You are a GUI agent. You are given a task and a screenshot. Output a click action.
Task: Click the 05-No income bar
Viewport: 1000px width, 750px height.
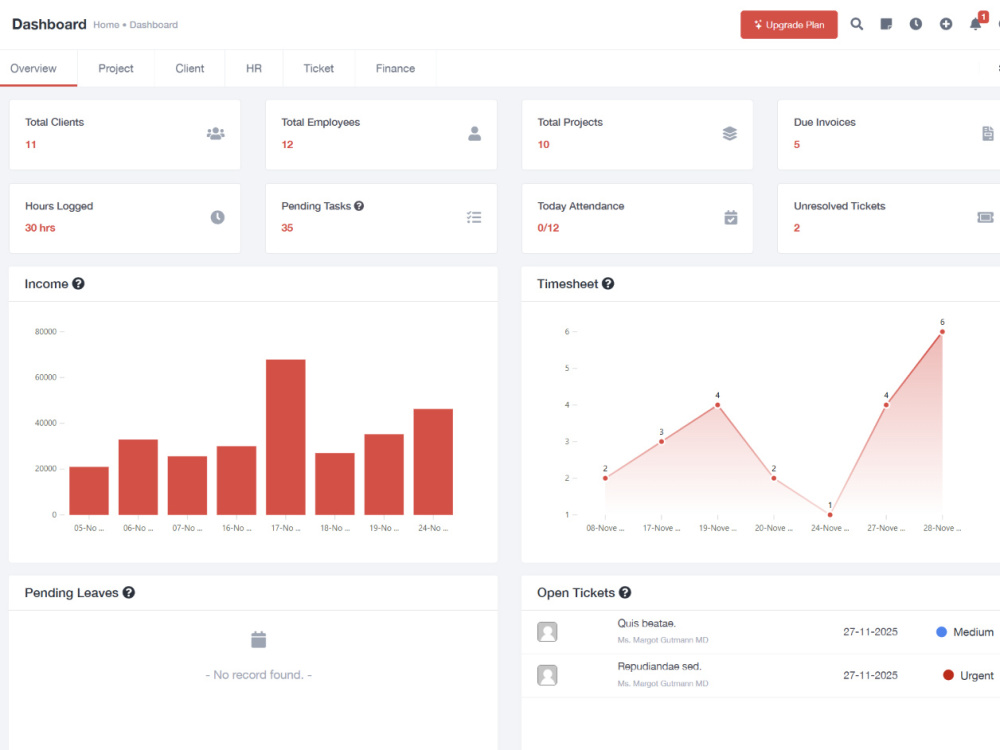coord(89,490)
